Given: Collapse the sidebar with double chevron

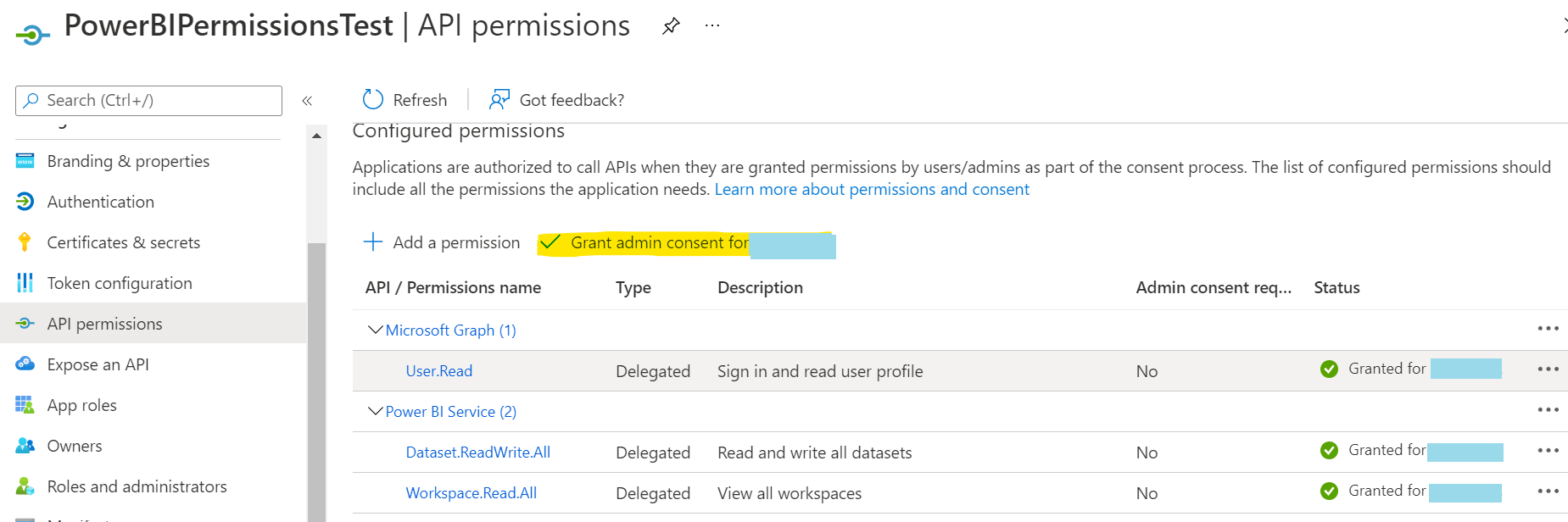Looking at the screenshot, I should [307, 101].
